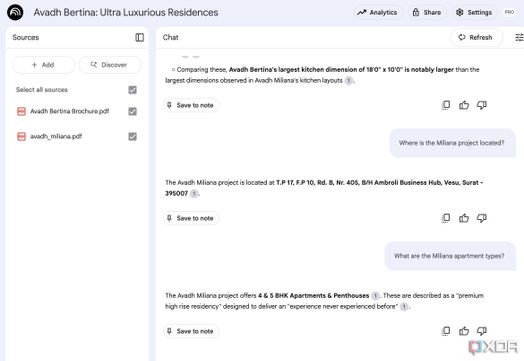
Task: Click the notebook title Avadh Bertina
Action: (x=126, y=12)
